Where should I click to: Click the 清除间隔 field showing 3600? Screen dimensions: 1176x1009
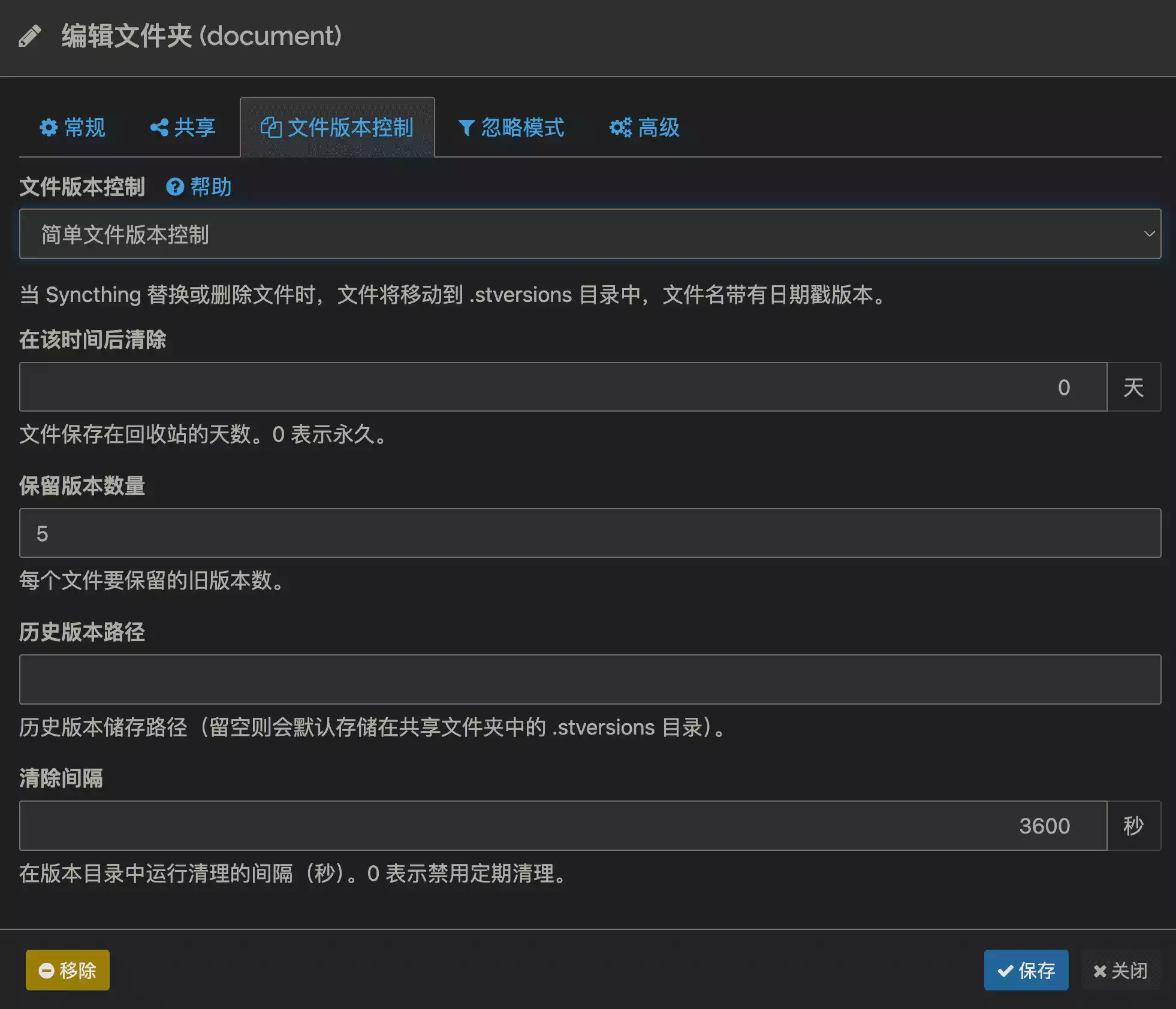562,826
